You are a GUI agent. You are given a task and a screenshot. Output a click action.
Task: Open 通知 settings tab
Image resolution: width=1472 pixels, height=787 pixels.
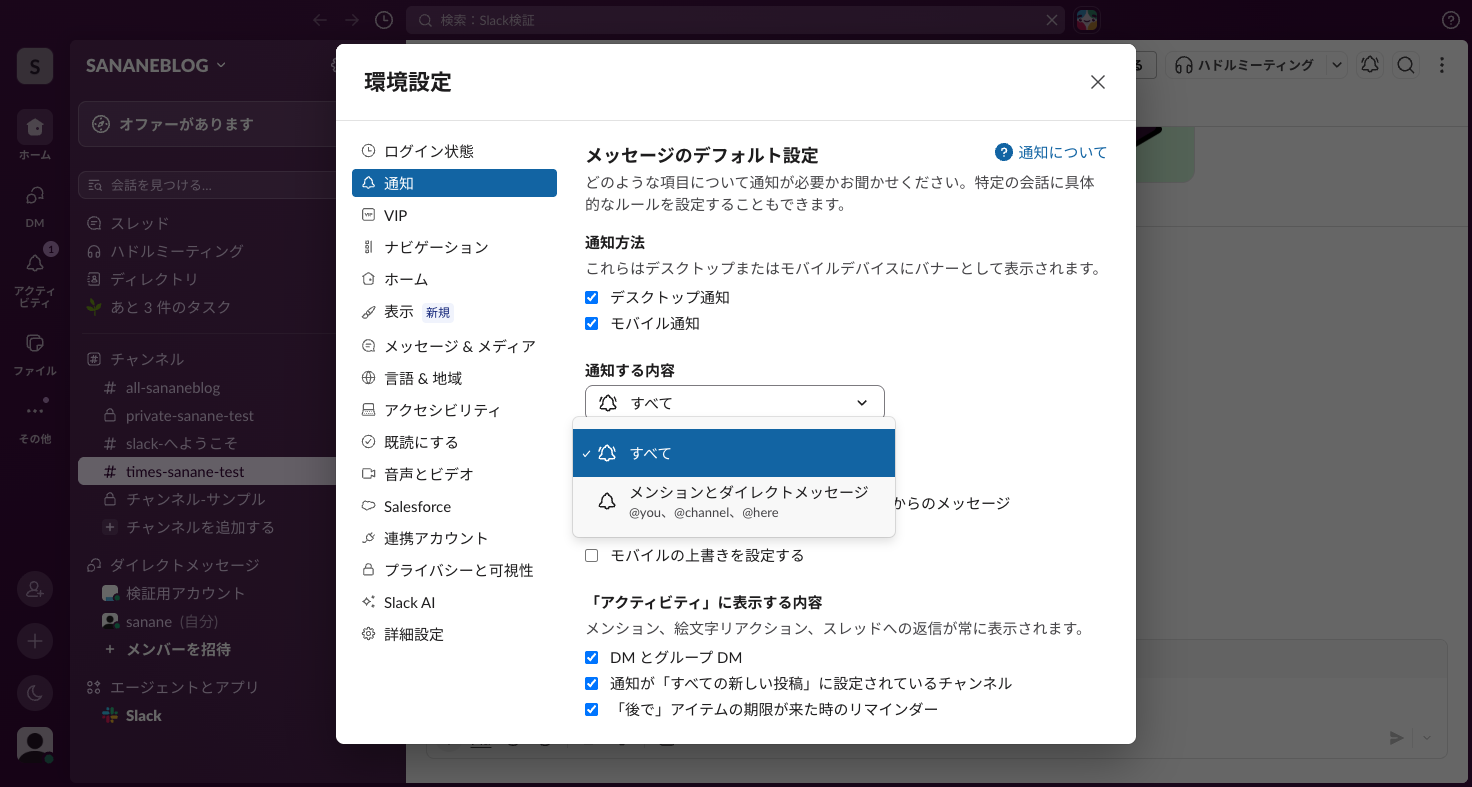(454, 183)
